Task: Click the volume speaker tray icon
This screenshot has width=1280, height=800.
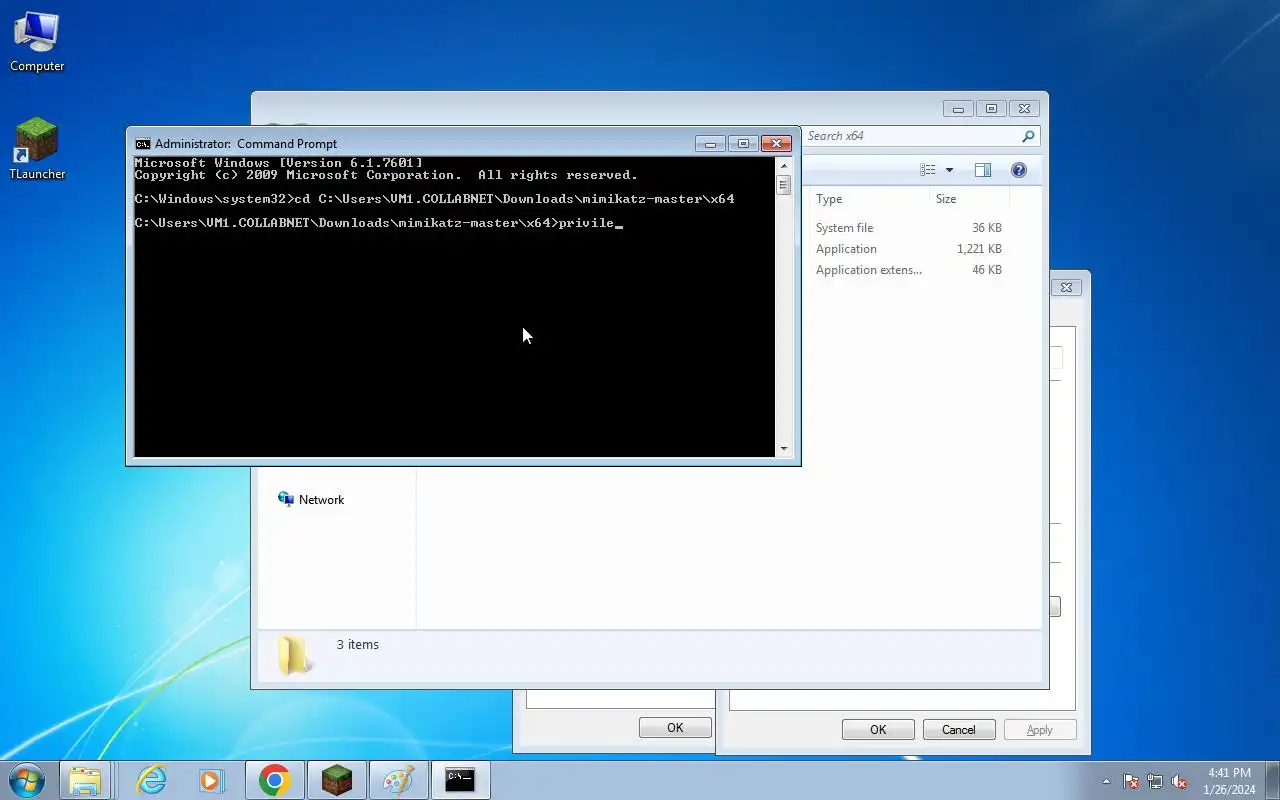Action: 1180,782
